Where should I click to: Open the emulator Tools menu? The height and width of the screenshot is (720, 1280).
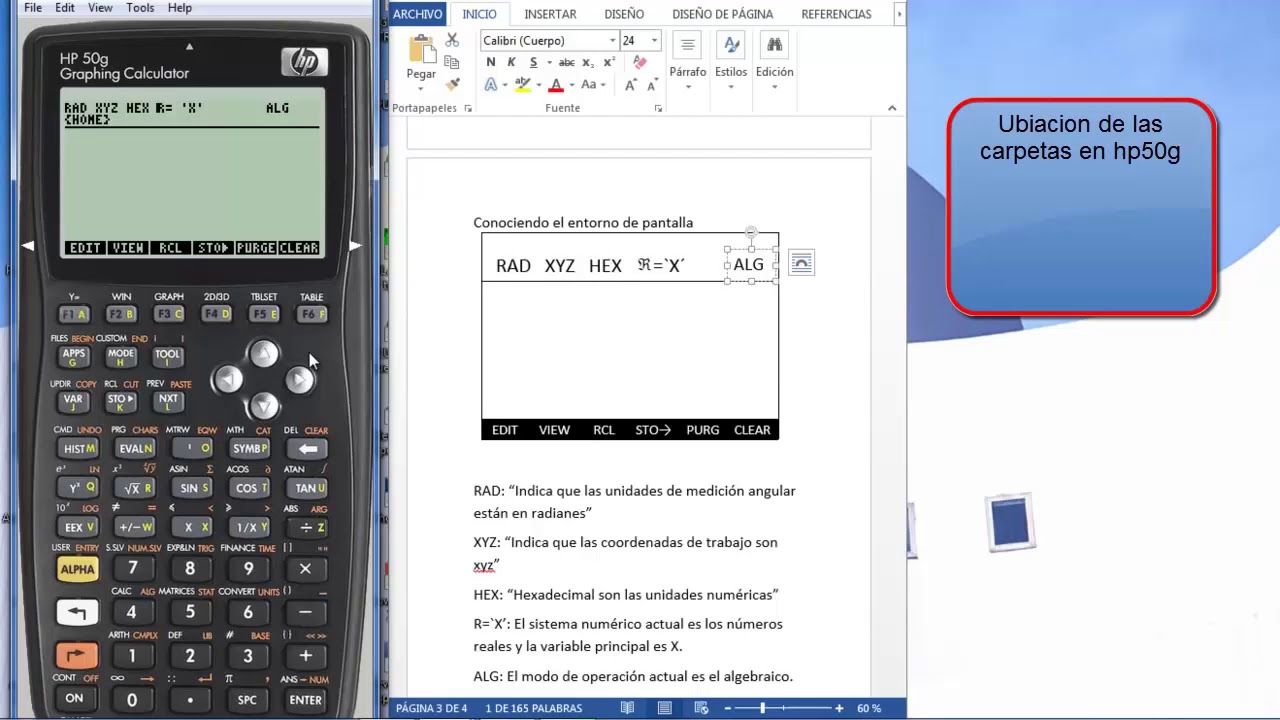(x=140, y=8)
